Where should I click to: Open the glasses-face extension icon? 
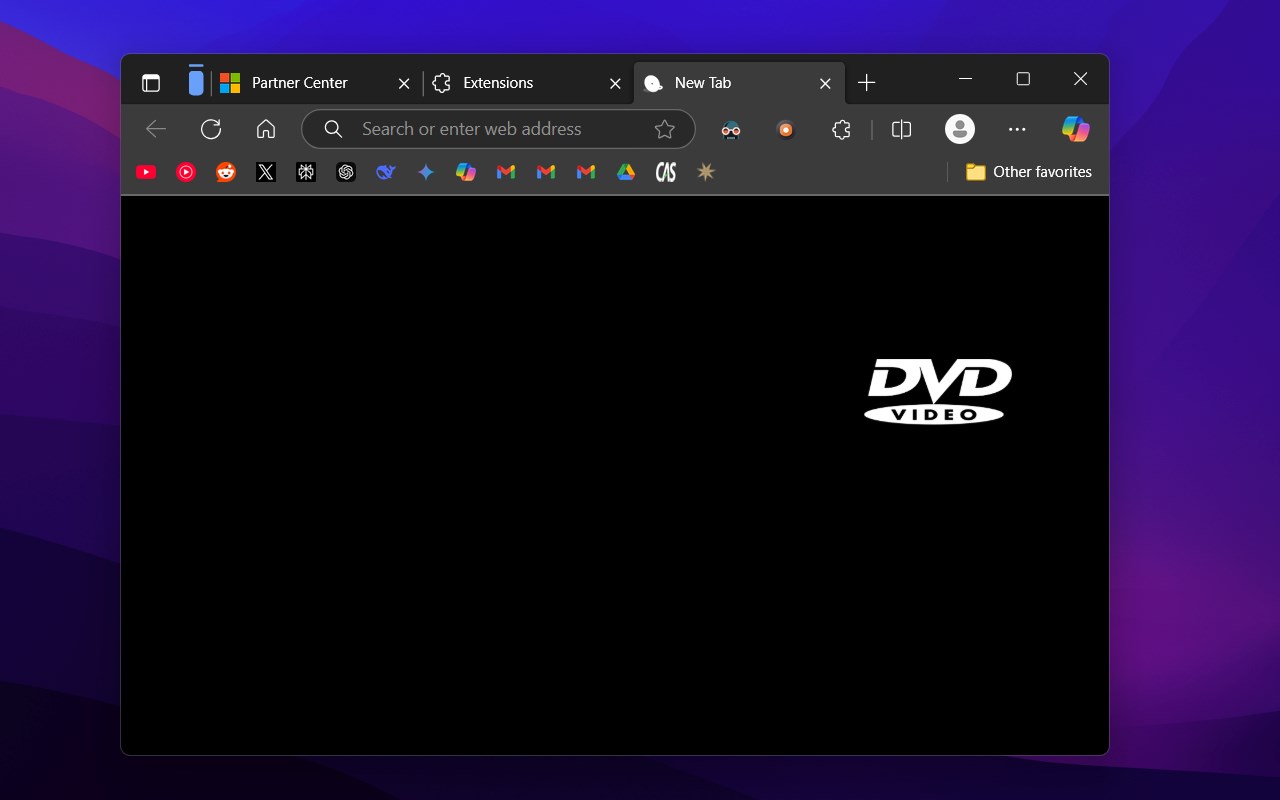(x=731, y=129)
